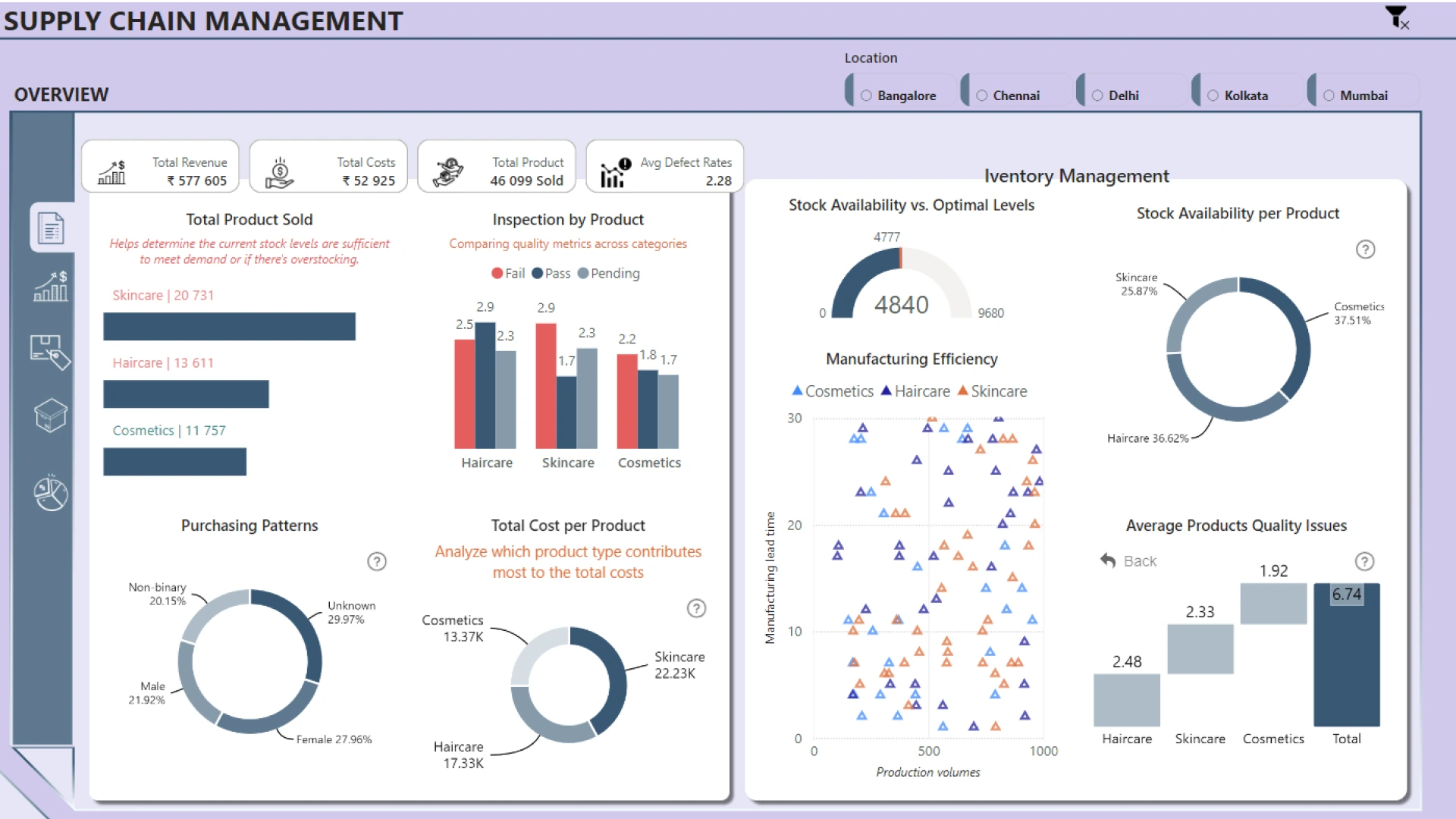1456x819 pixels.
Task: Click the Location slicer header
Action: pyautogui.click(x=871, y=58)
